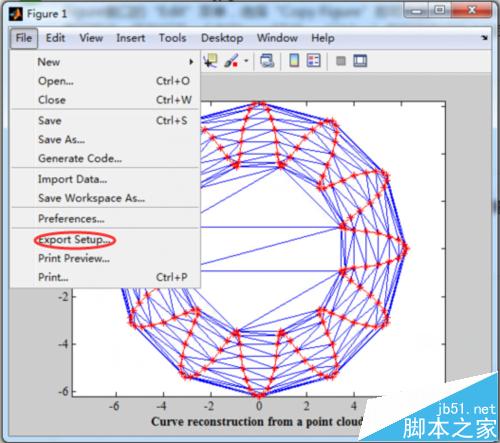Image resolution: width=500 pixels, height=443 pixels.
Task: Close the Figure 1 window
Action: [471, 11]
